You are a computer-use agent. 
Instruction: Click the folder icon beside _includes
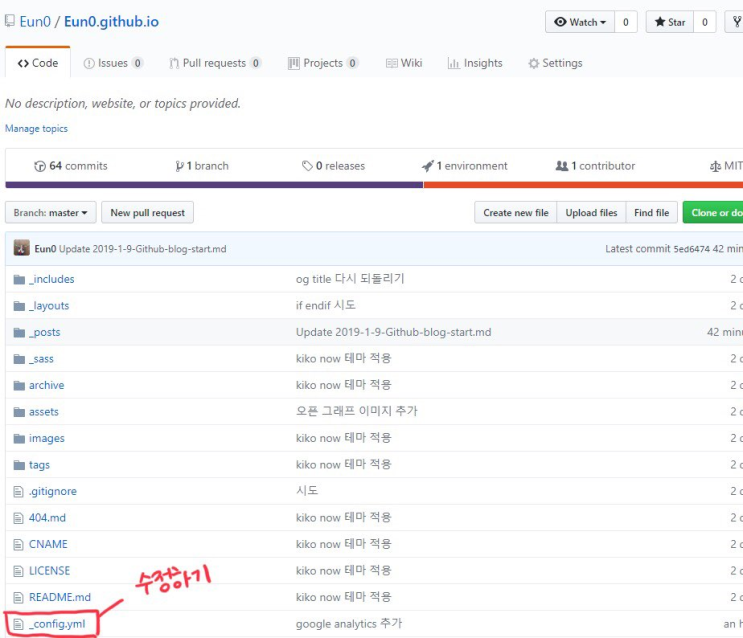point(19,280)
